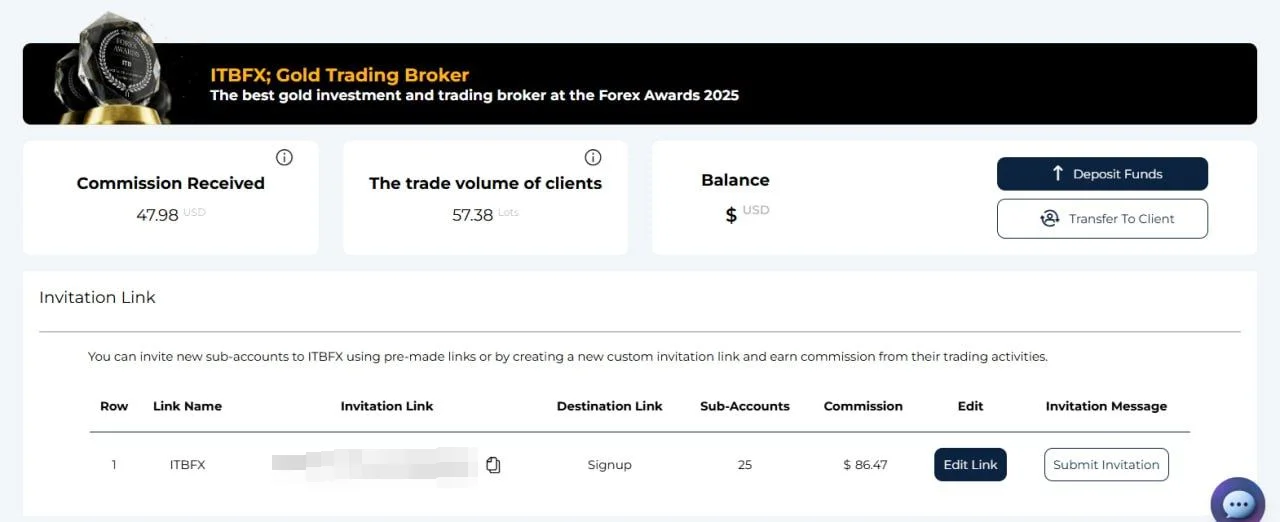This screenshot has height=522, width=1280.
Task: Click the Sub-Accounts column header
Action: (745, 406)
